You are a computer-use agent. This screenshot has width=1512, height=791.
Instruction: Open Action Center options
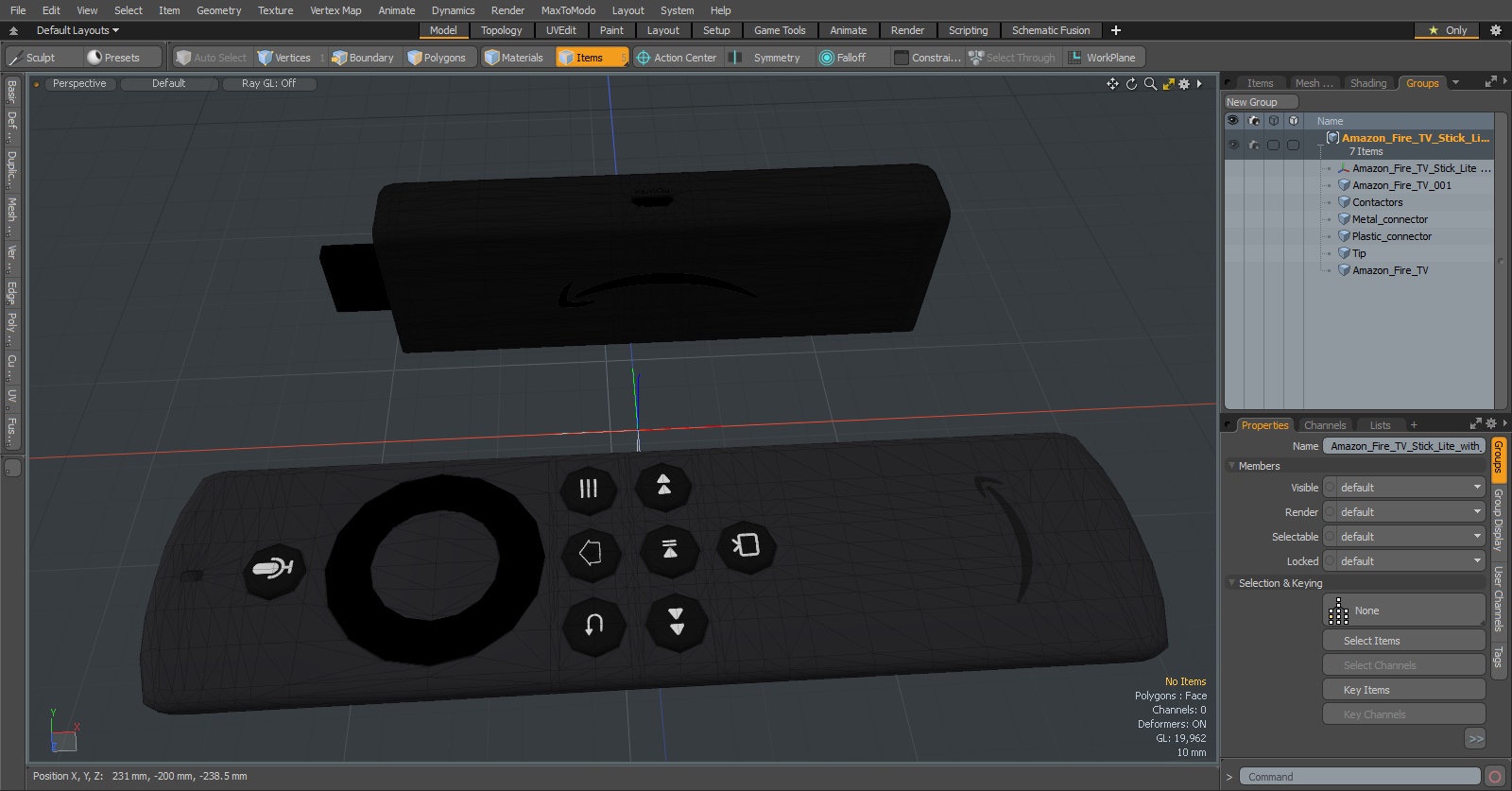click(677, 58)
